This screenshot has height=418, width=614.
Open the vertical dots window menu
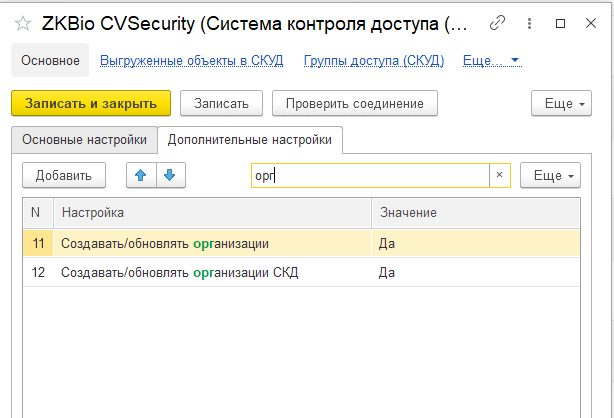(529, 22)
